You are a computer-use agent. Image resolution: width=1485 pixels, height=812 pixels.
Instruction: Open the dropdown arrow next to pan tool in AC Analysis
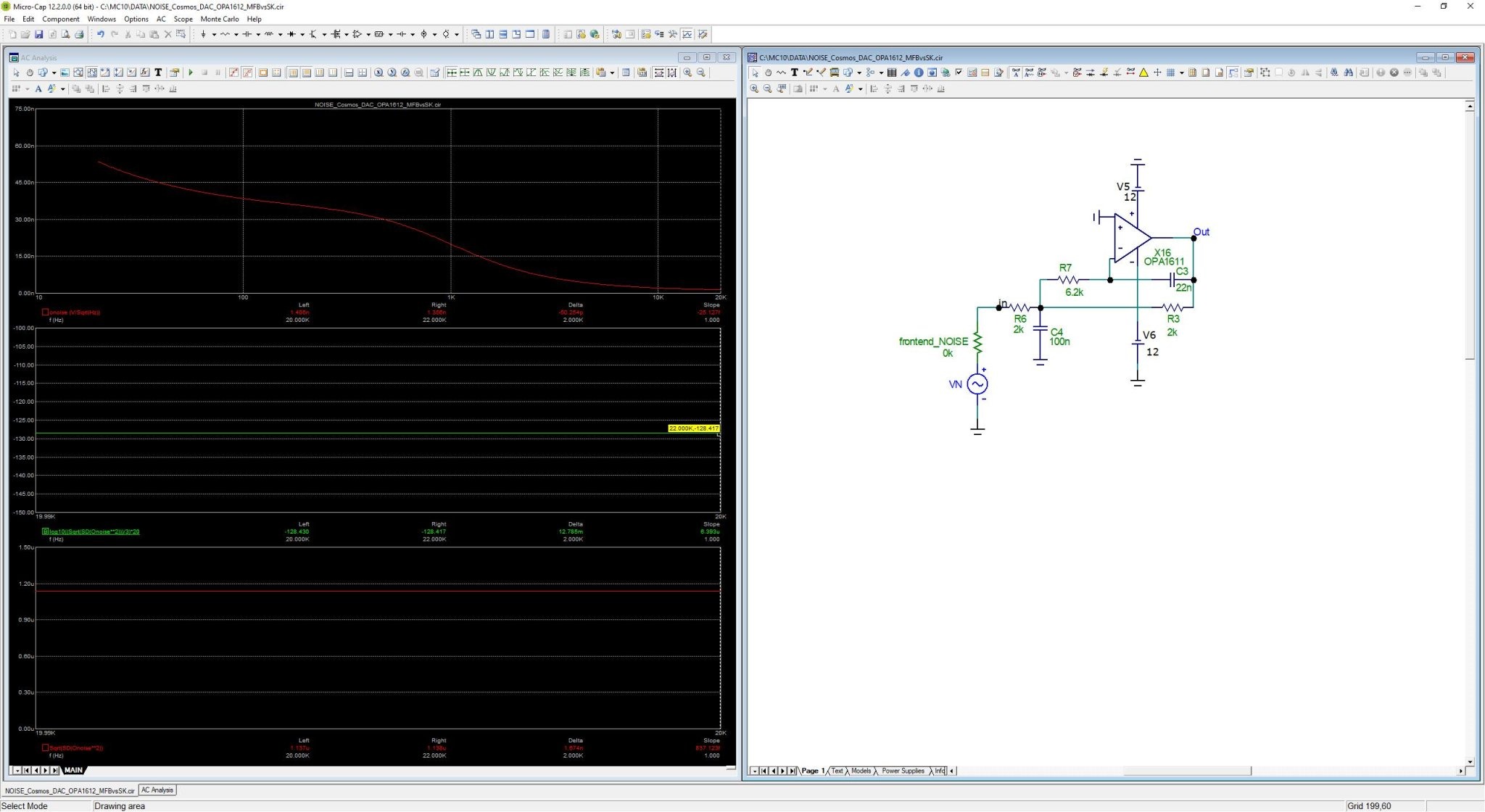click(x=54, y=72)
